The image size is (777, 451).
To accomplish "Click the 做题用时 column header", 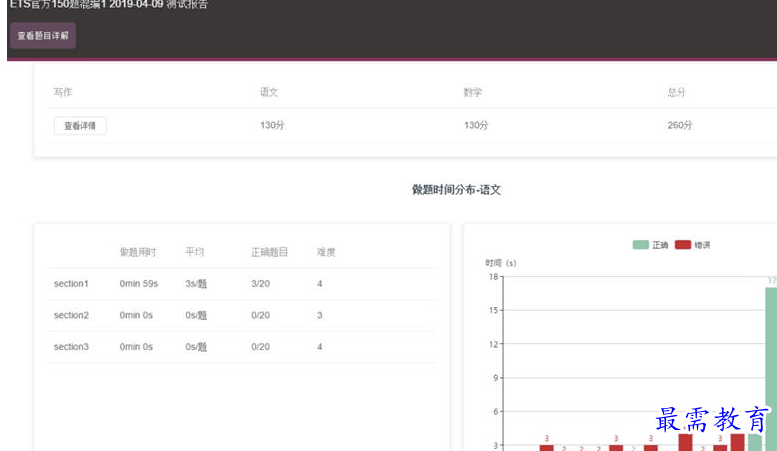I will point(138,252).
